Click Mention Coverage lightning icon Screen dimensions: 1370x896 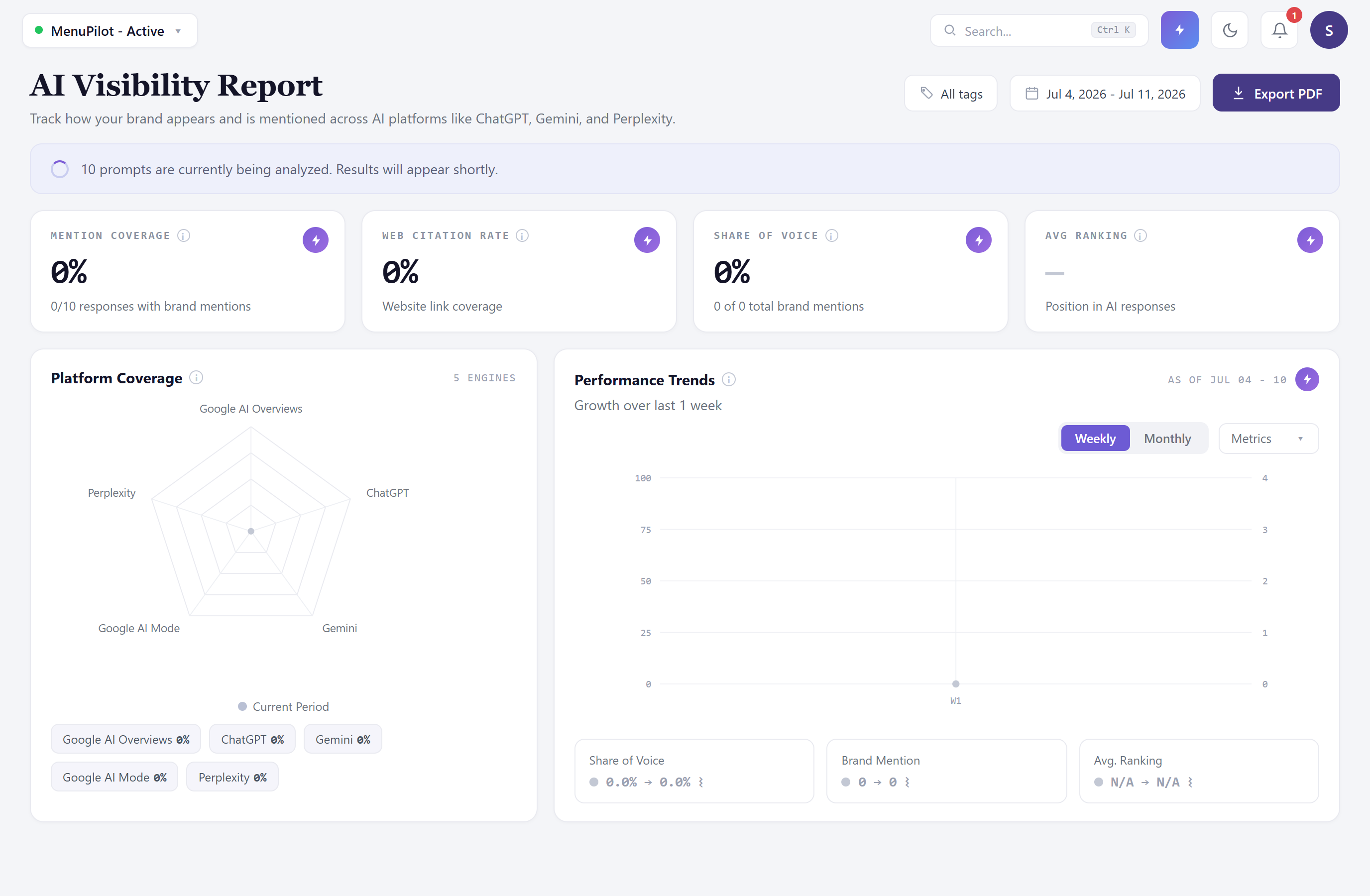[316, 240]
